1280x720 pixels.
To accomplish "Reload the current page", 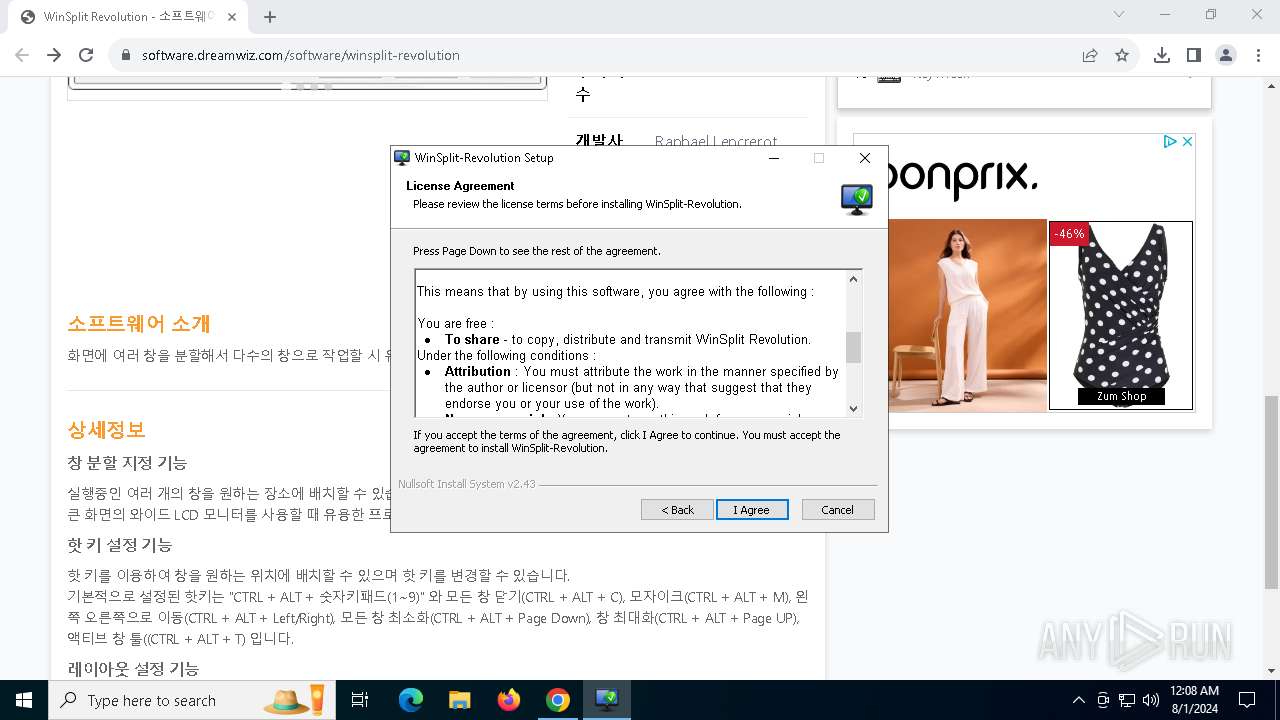I will click(x=86, y=55).
